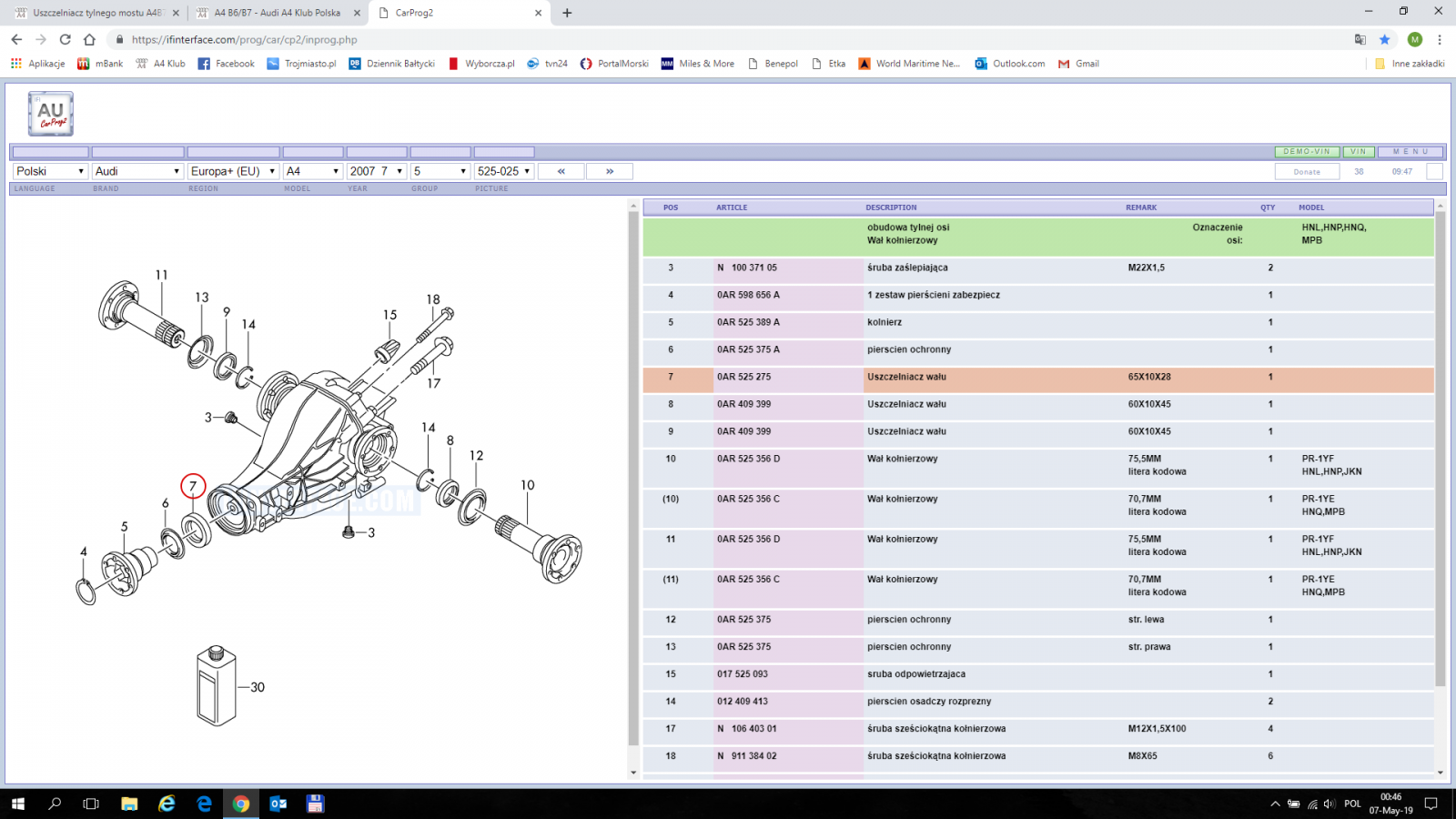
Task: Go back with browser back arrow
Action: pos(16,39)
